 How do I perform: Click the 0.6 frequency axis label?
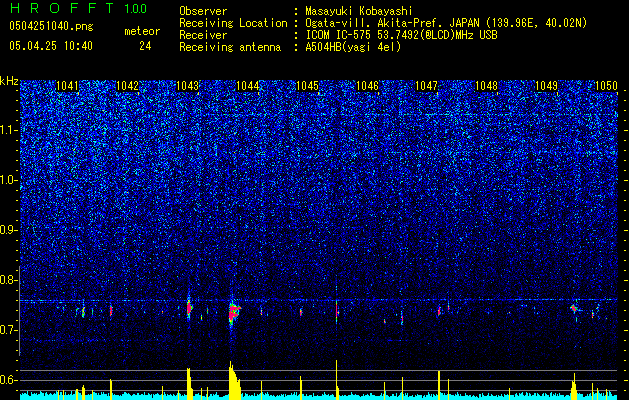[9, 380]
